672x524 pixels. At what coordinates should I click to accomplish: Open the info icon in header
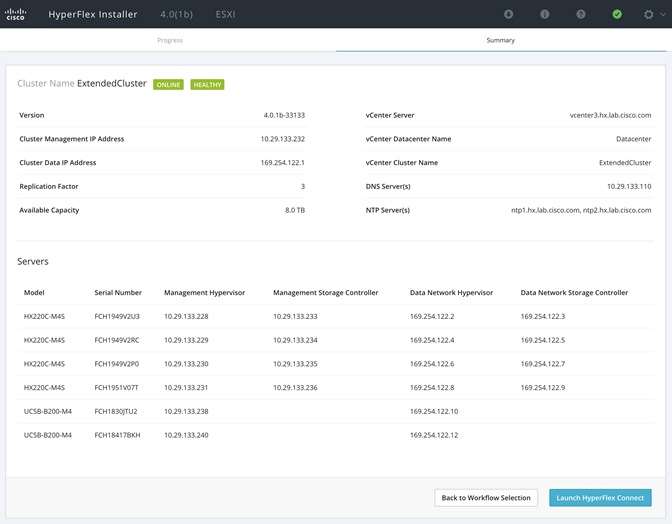click(x=545, y=14)
